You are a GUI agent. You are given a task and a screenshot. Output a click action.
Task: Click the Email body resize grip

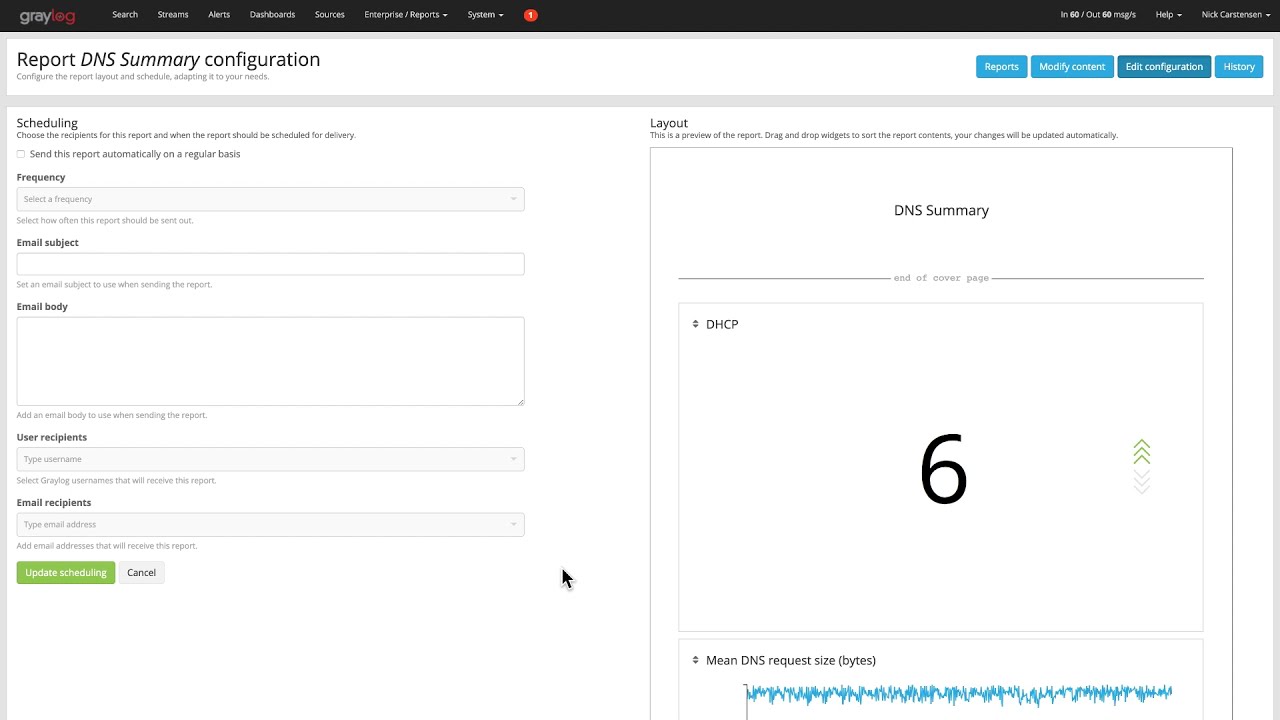[520, 402]
